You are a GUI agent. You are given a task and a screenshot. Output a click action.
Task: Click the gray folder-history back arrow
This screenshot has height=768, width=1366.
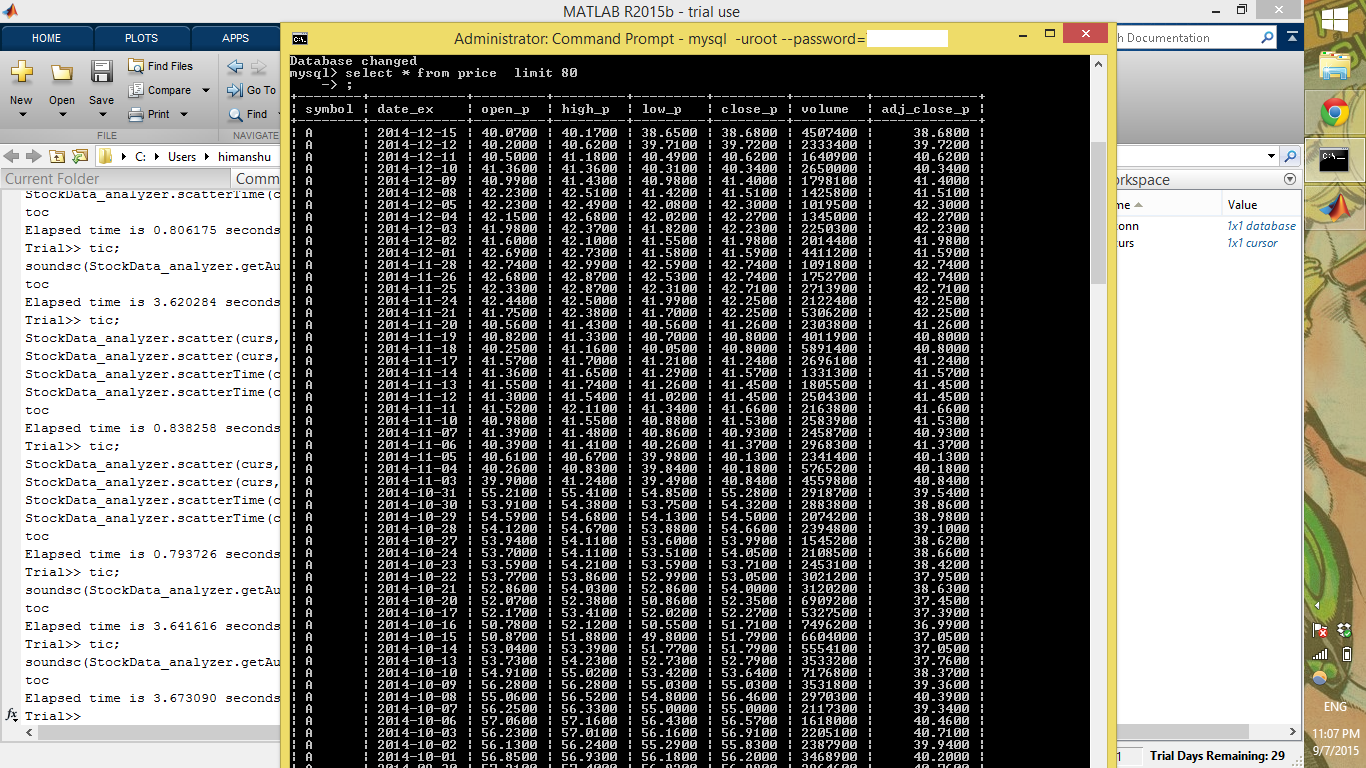click(13, 156)
